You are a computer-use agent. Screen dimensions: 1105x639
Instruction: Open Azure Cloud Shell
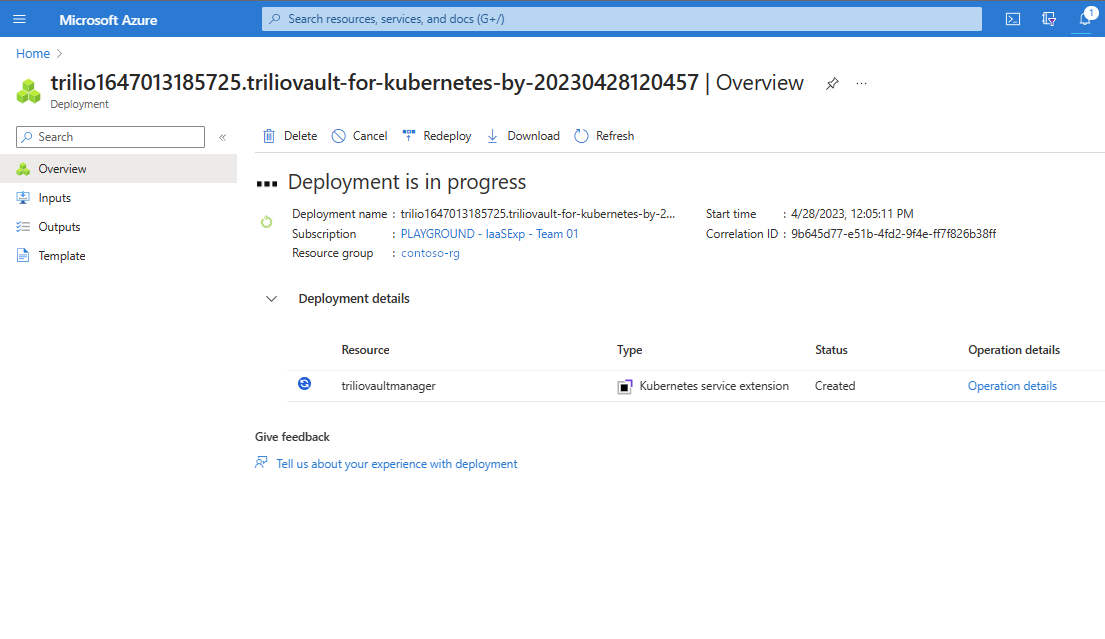[x=1012, y=18]
